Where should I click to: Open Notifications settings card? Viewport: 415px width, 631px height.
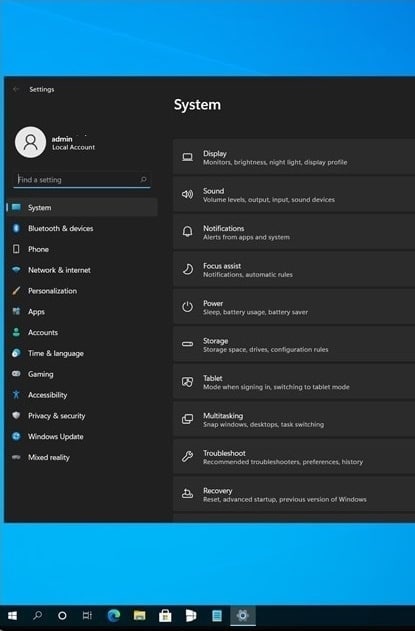click(x=294, y=232)
